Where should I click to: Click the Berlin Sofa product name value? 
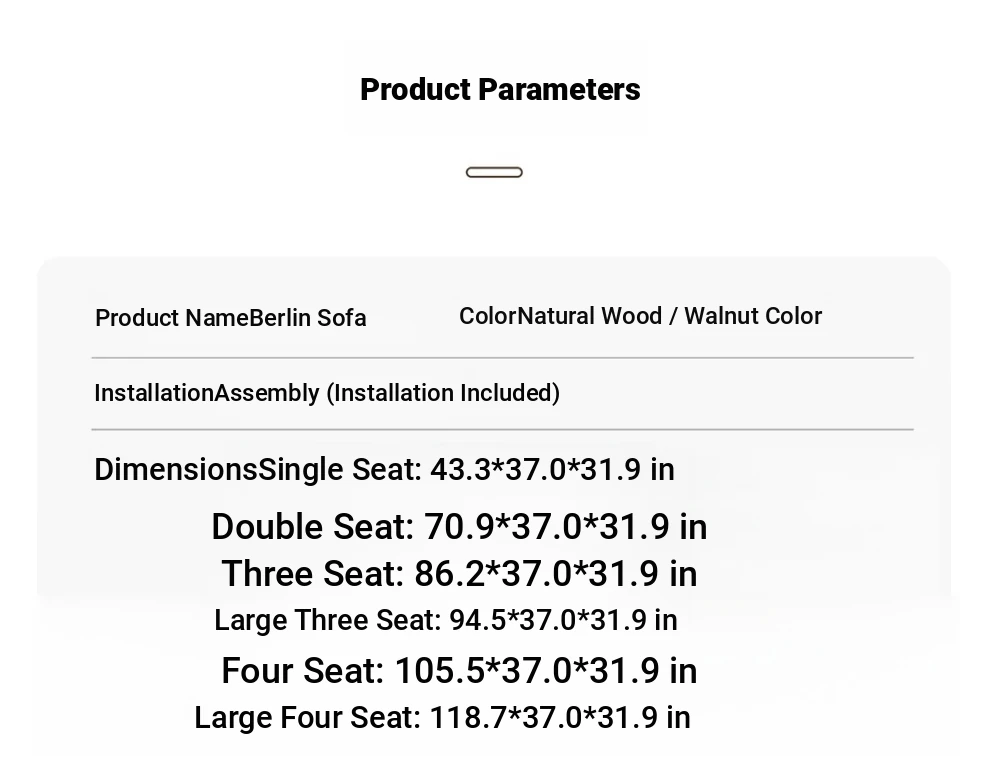pyautogui.click(x=308, y=318)
